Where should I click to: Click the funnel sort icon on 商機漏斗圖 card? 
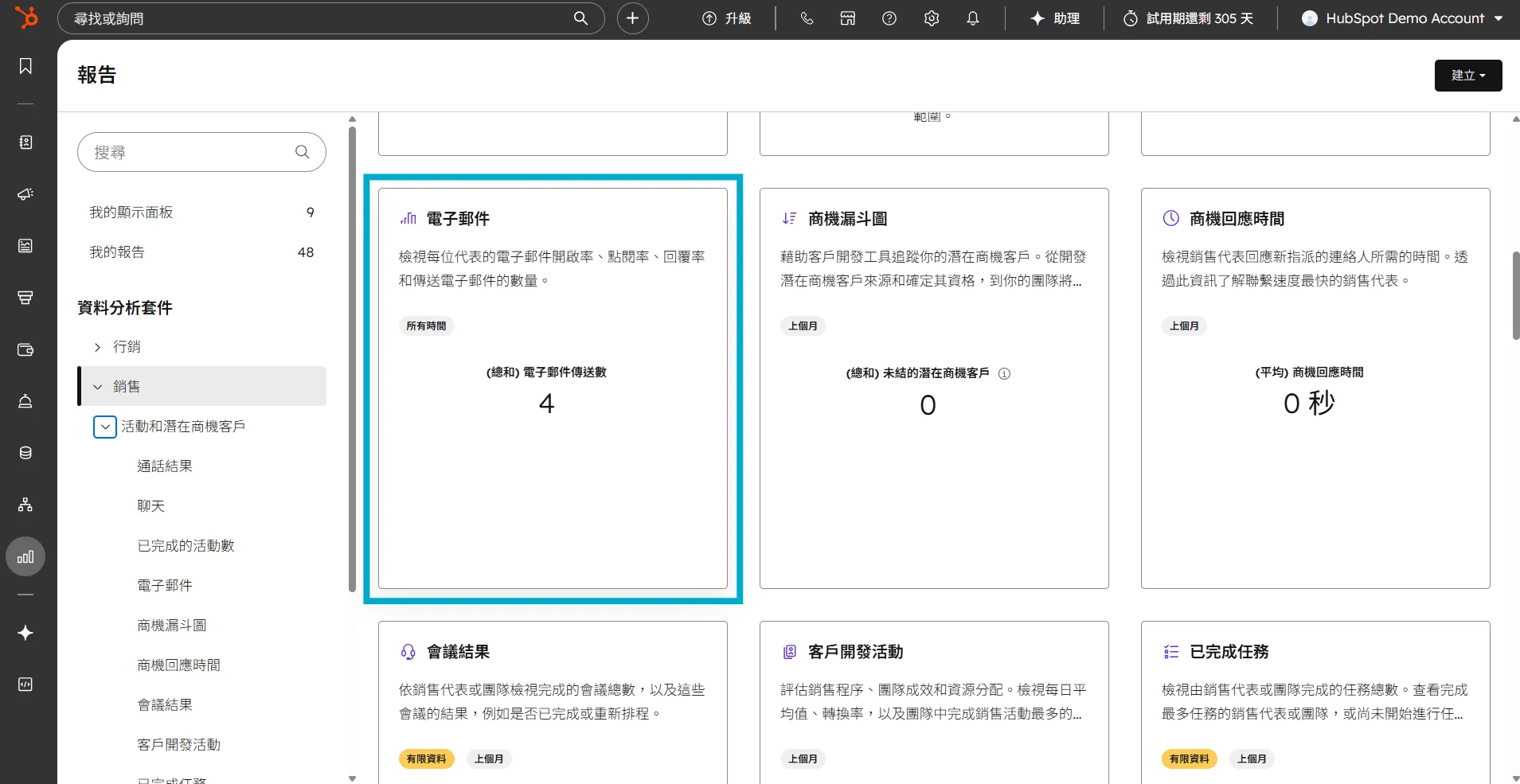tap(790, 218)
